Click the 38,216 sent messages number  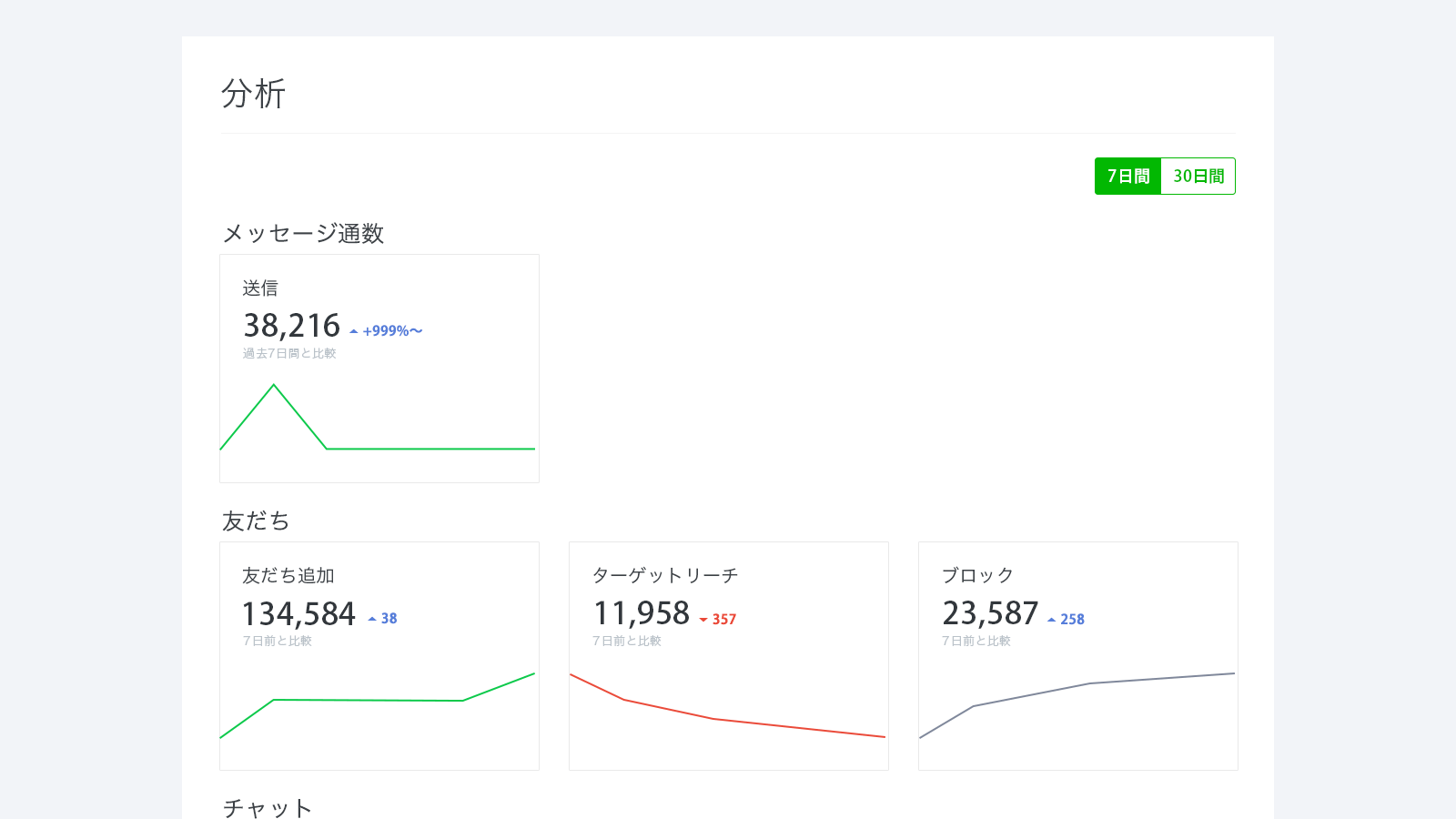291,326
